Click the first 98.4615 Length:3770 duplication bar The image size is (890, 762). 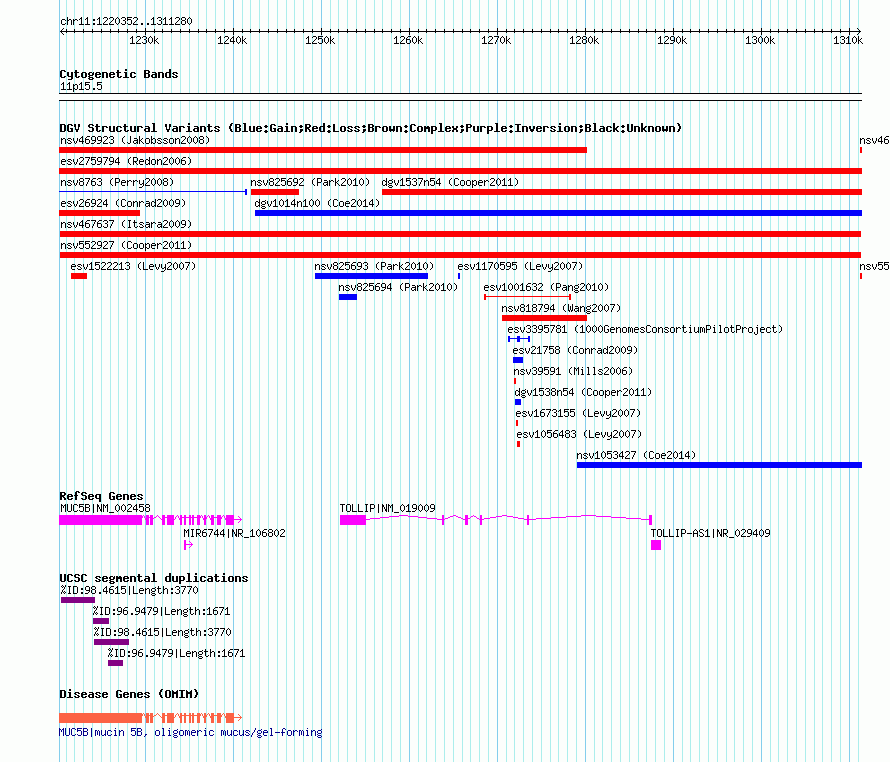click(78, 600)
